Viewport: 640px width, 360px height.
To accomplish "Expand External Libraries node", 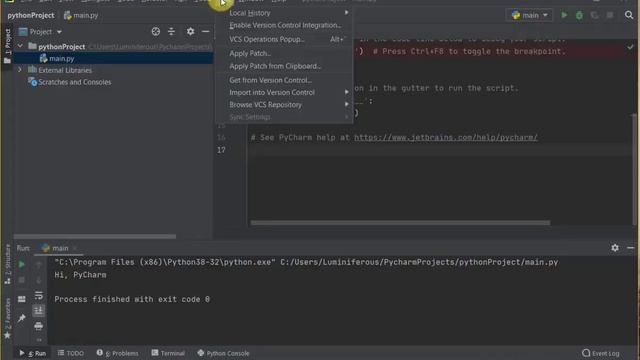I will pyautogui.click(x=20, y=70).
